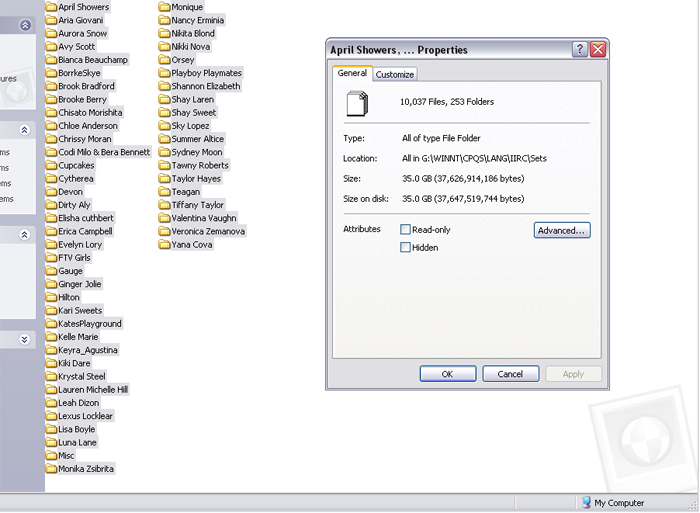
Task: Click the folder icon beside Cytherea
Action: (52, 178)
